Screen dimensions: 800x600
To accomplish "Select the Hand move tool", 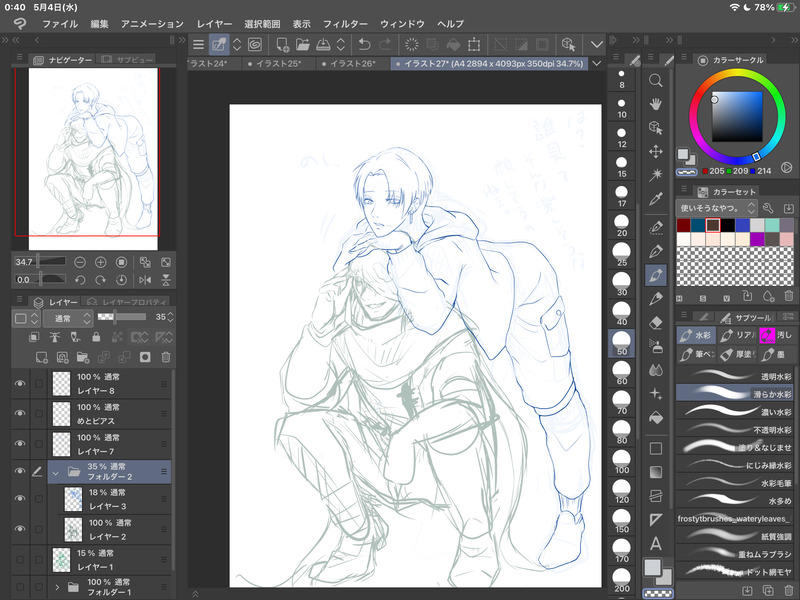I will coord(656,103).
